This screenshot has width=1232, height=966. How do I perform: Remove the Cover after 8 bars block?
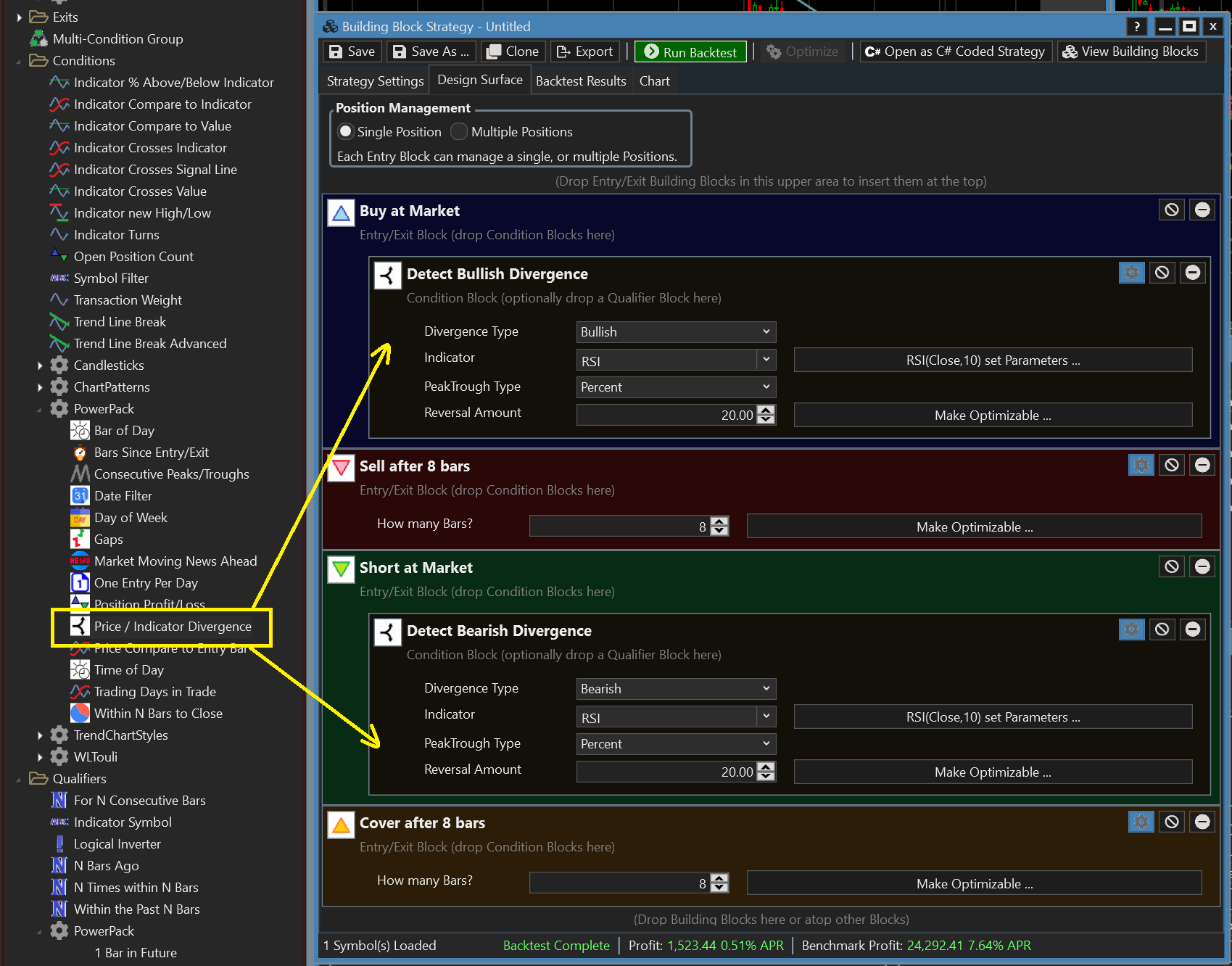[x=1202, y=822]
